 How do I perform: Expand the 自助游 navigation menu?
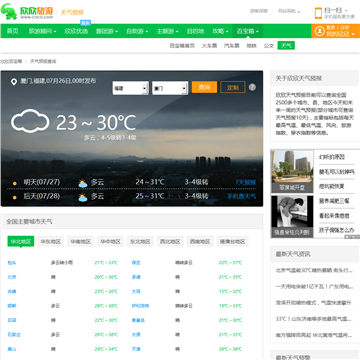click(137, 31)
